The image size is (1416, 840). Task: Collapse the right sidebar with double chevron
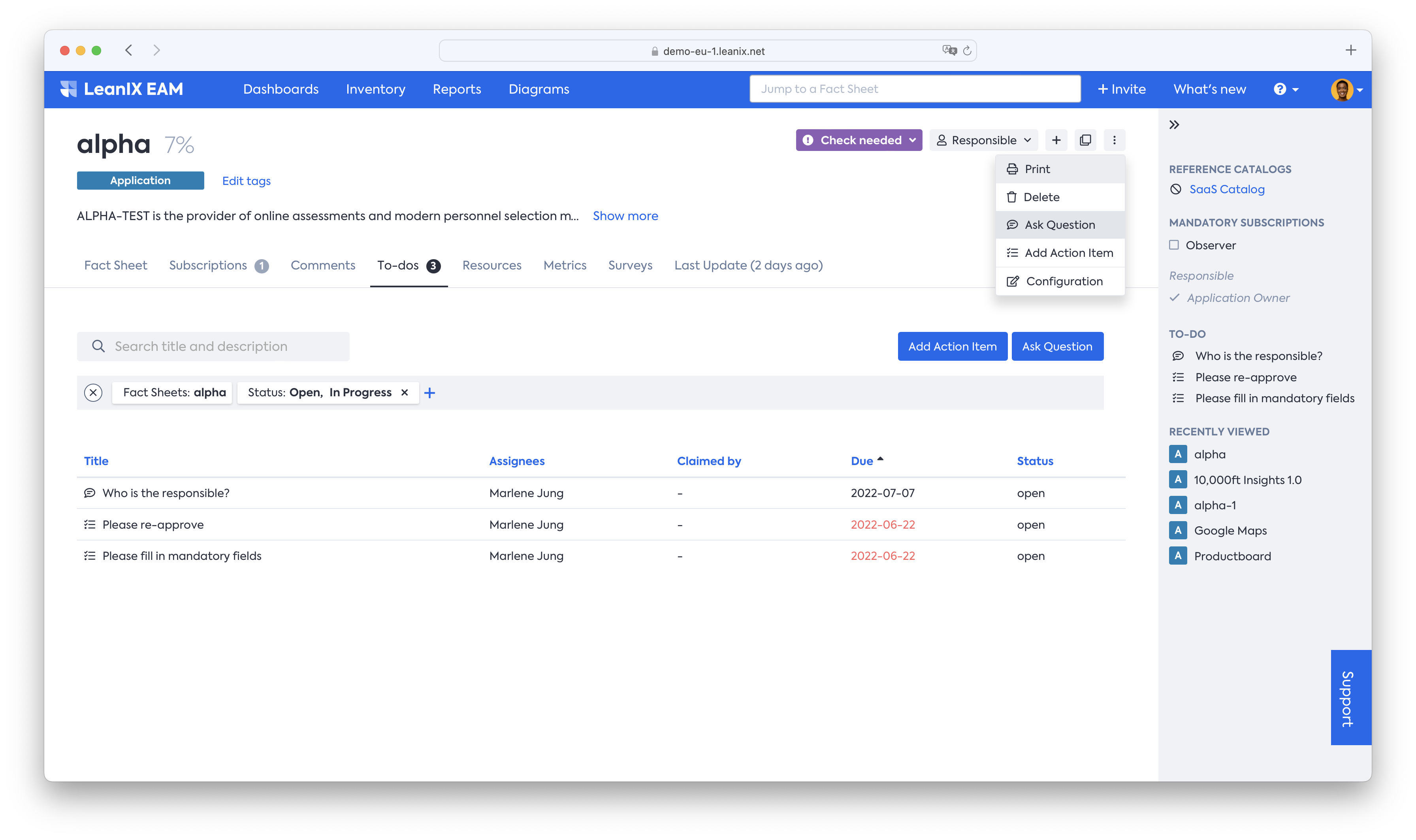1174,124
